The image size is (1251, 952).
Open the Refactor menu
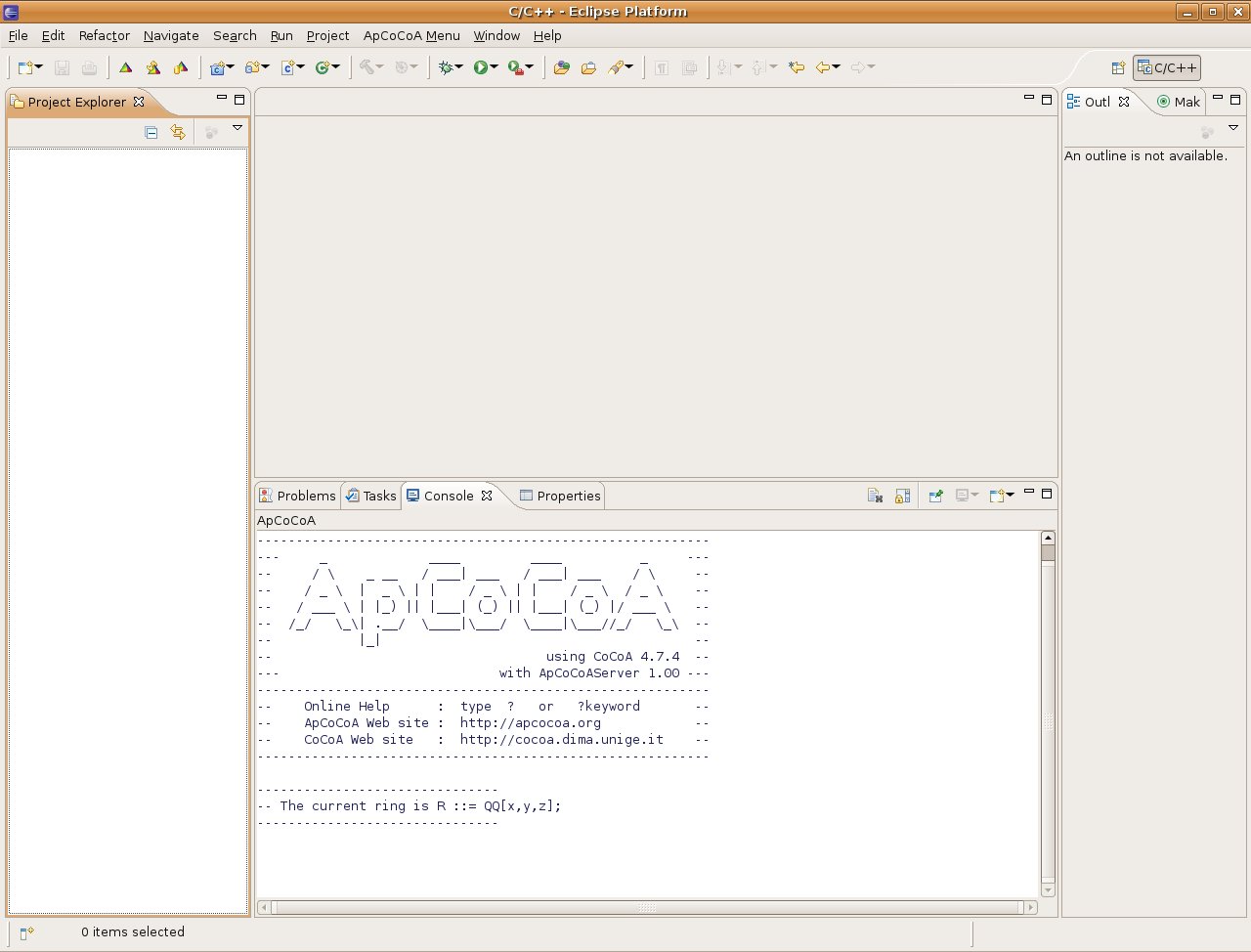coord(105,35)
